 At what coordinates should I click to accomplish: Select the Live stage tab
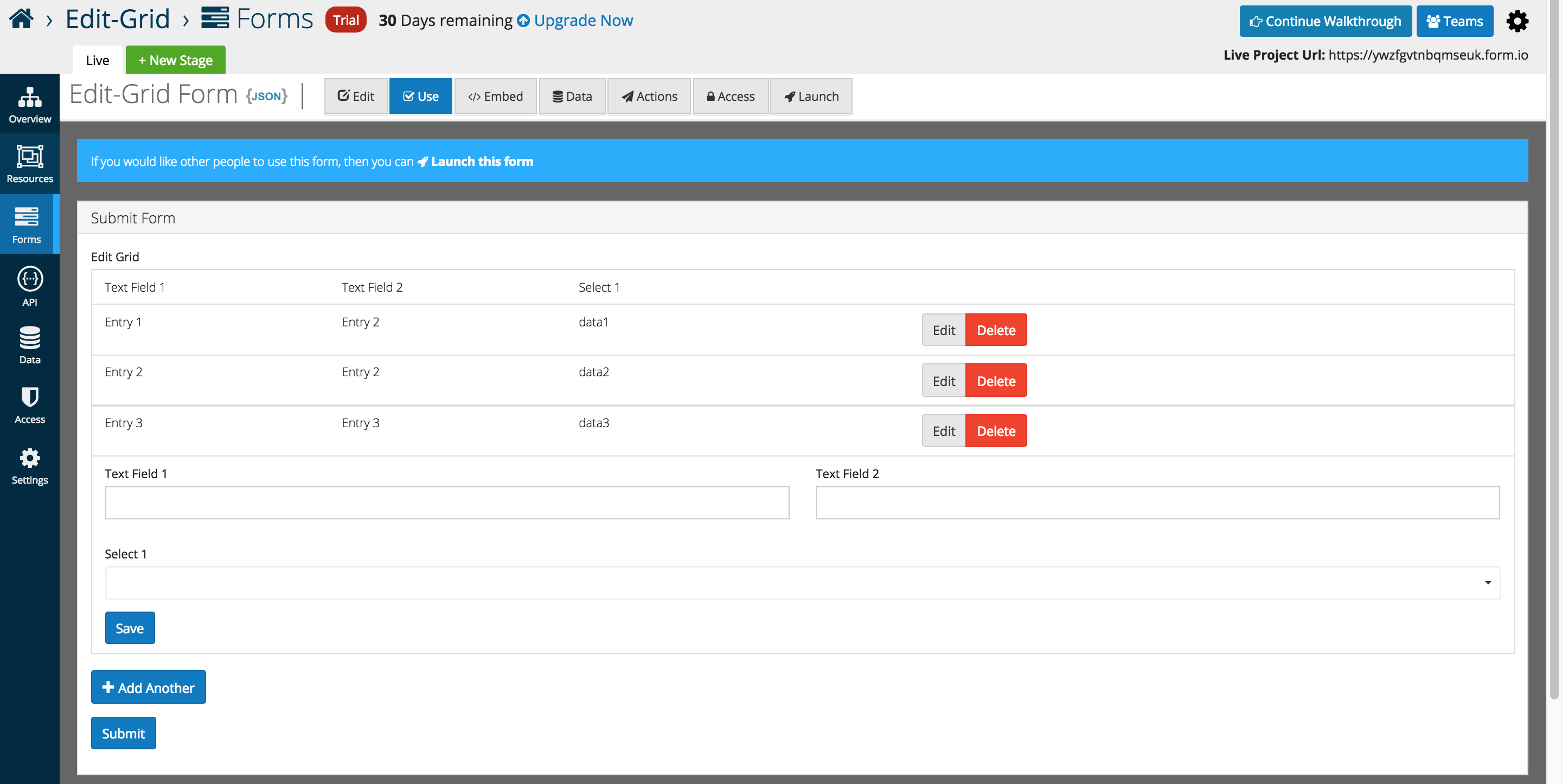coord(98,60)
